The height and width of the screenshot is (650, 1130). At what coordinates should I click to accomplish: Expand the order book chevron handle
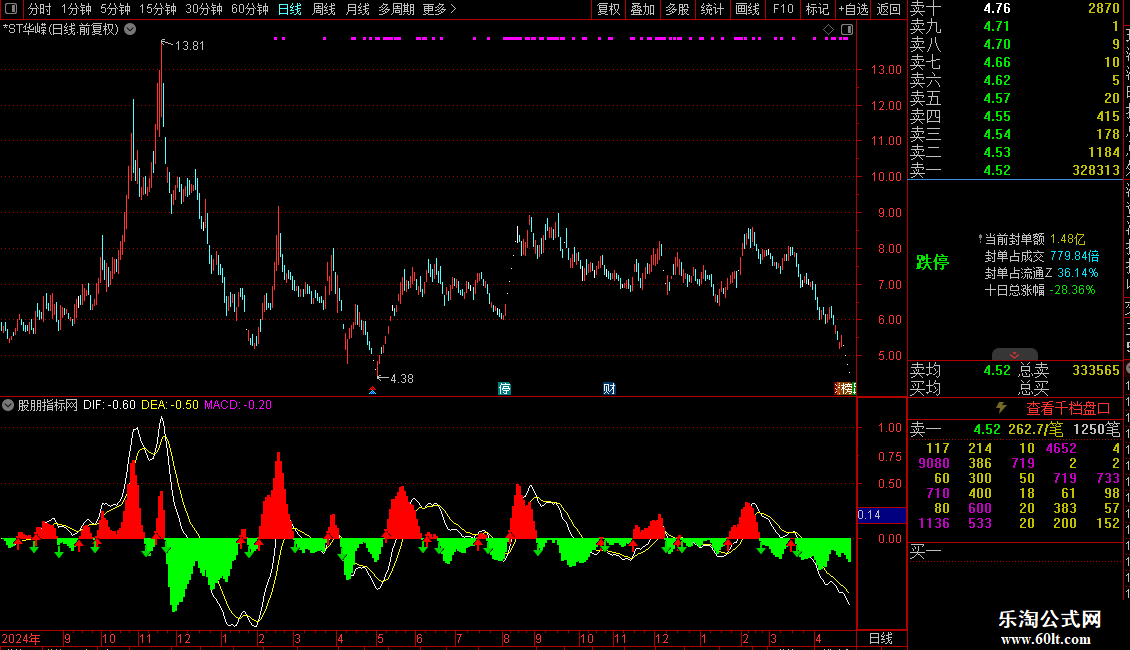pos(1015,355)
